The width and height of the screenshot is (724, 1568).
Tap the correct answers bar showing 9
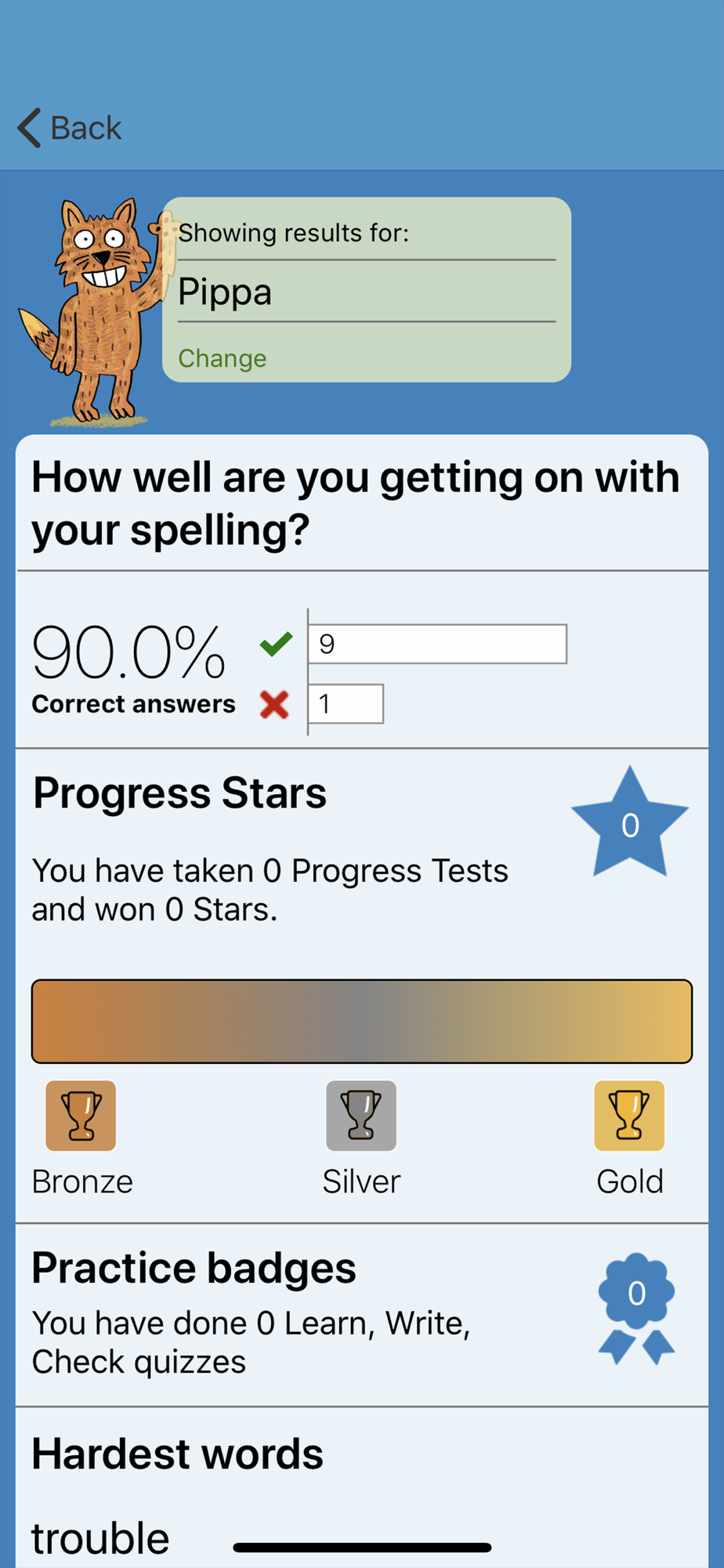coord(437,644)
